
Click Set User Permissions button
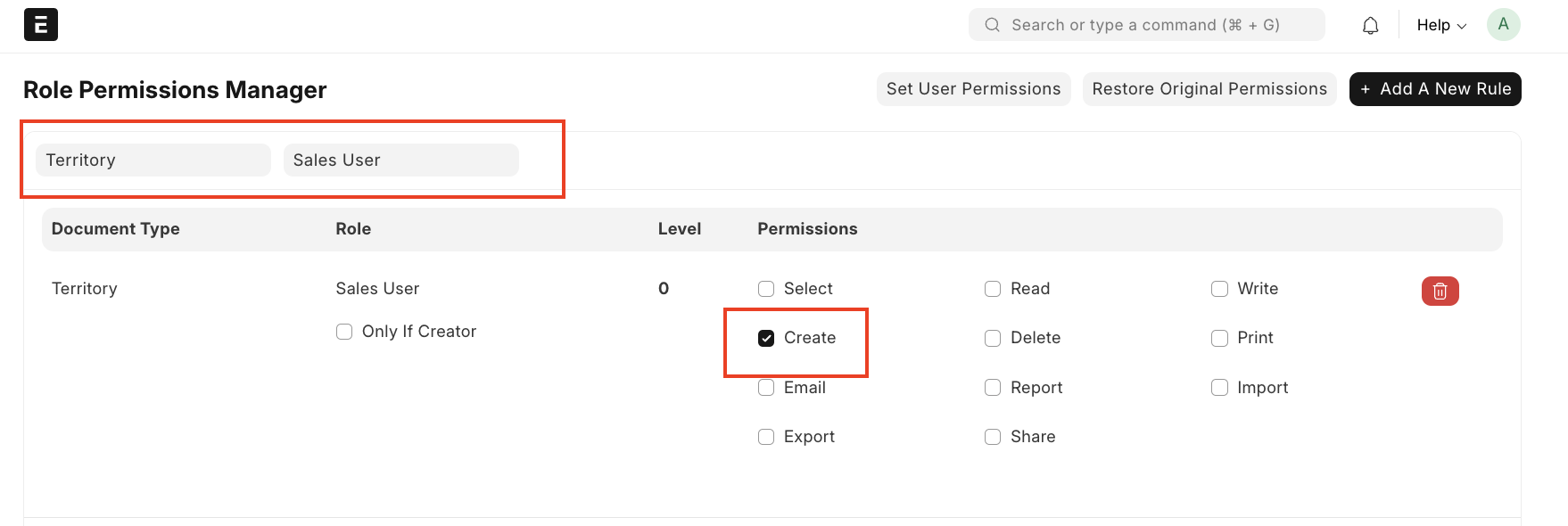pyautogui.click(x=973, y=89)
